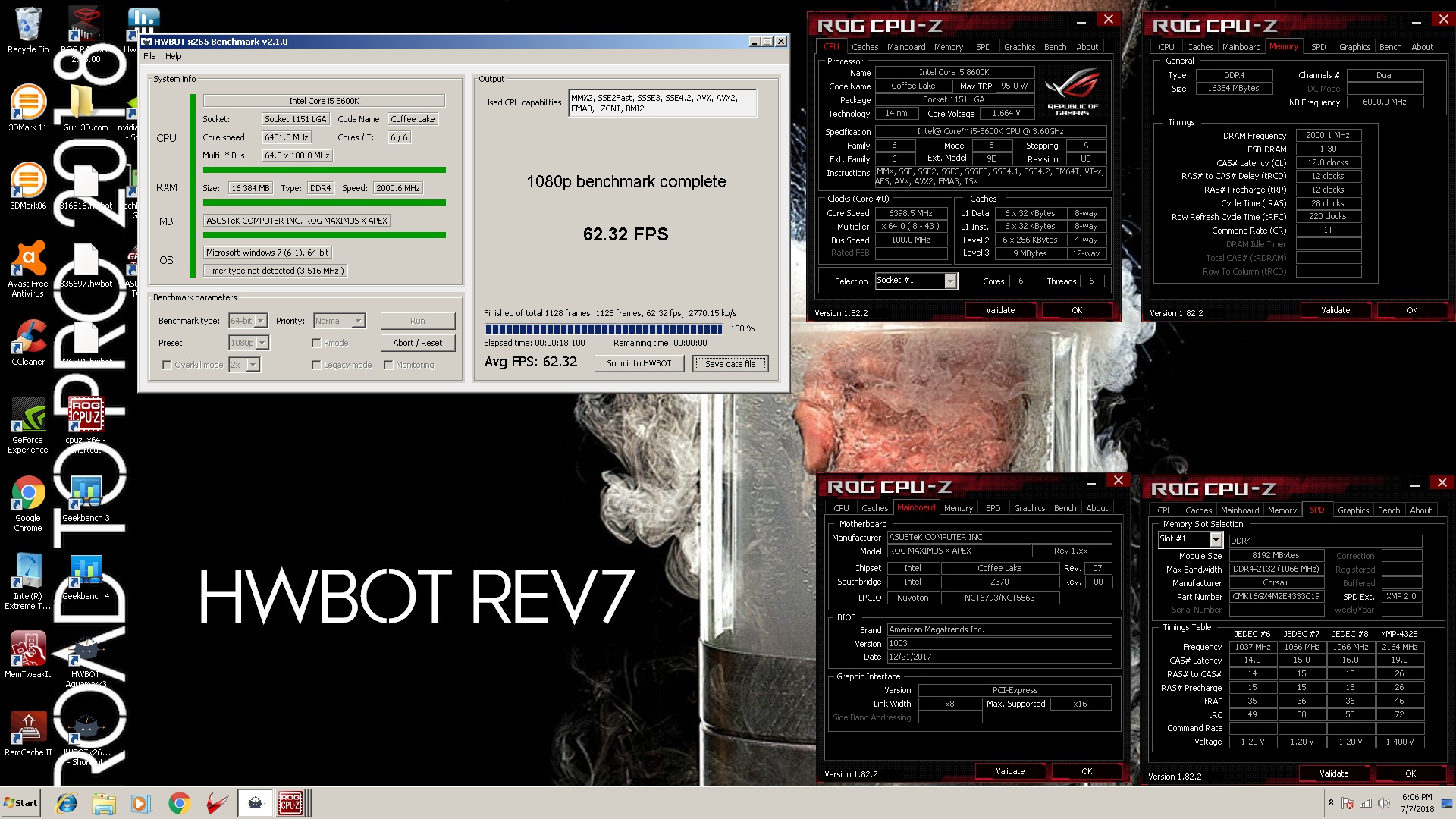Screen dimensions: 1456x819
Task: Open the Intel(R) Extreme Tuning desktop shortcut
Action: (28, 581)
